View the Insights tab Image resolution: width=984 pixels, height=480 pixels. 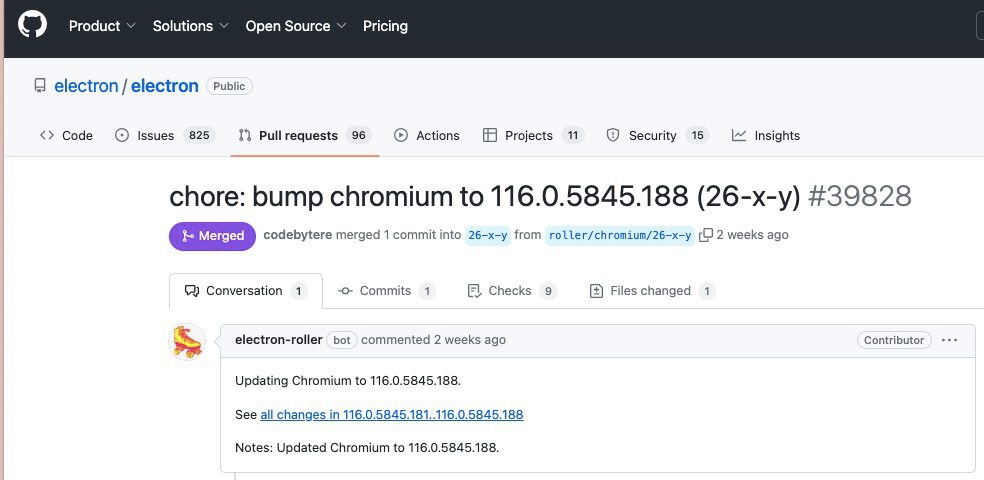(x=766, y=136)
